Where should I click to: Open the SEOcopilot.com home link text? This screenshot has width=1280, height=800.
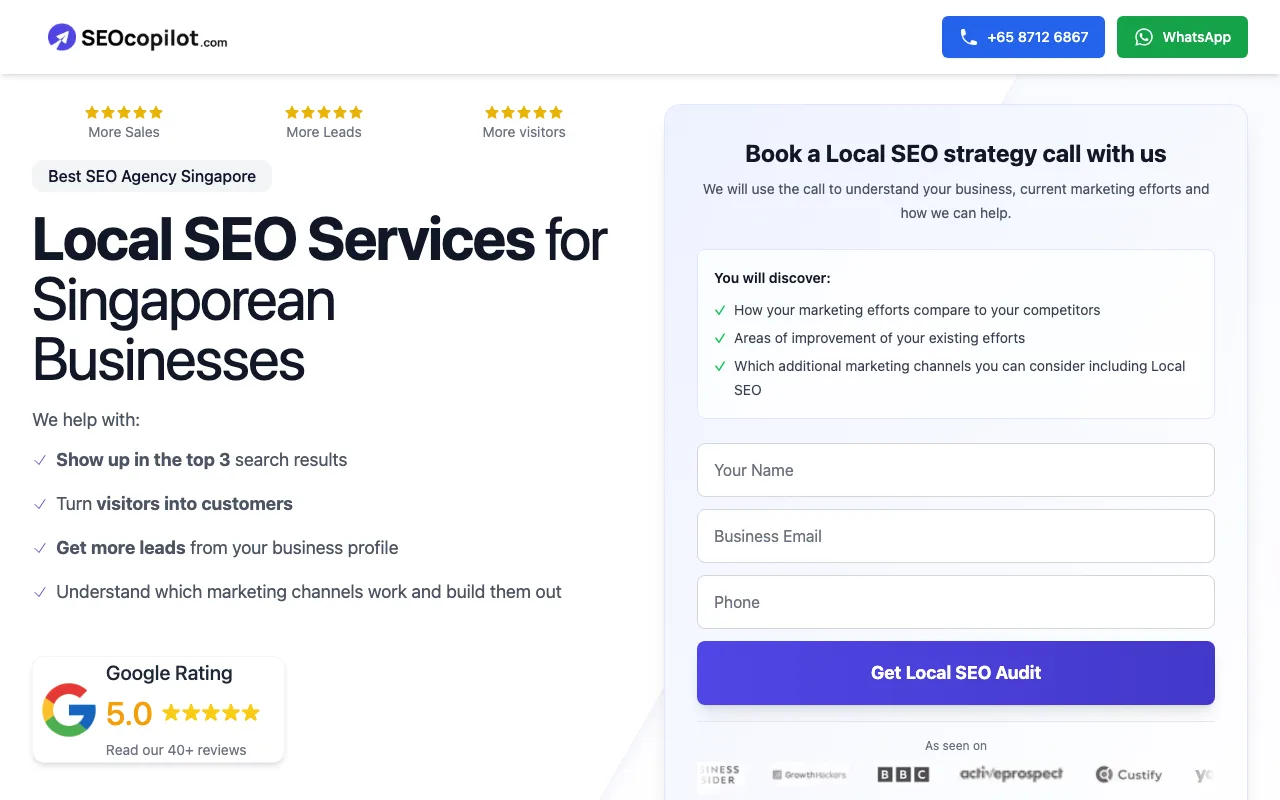point(154,39)
